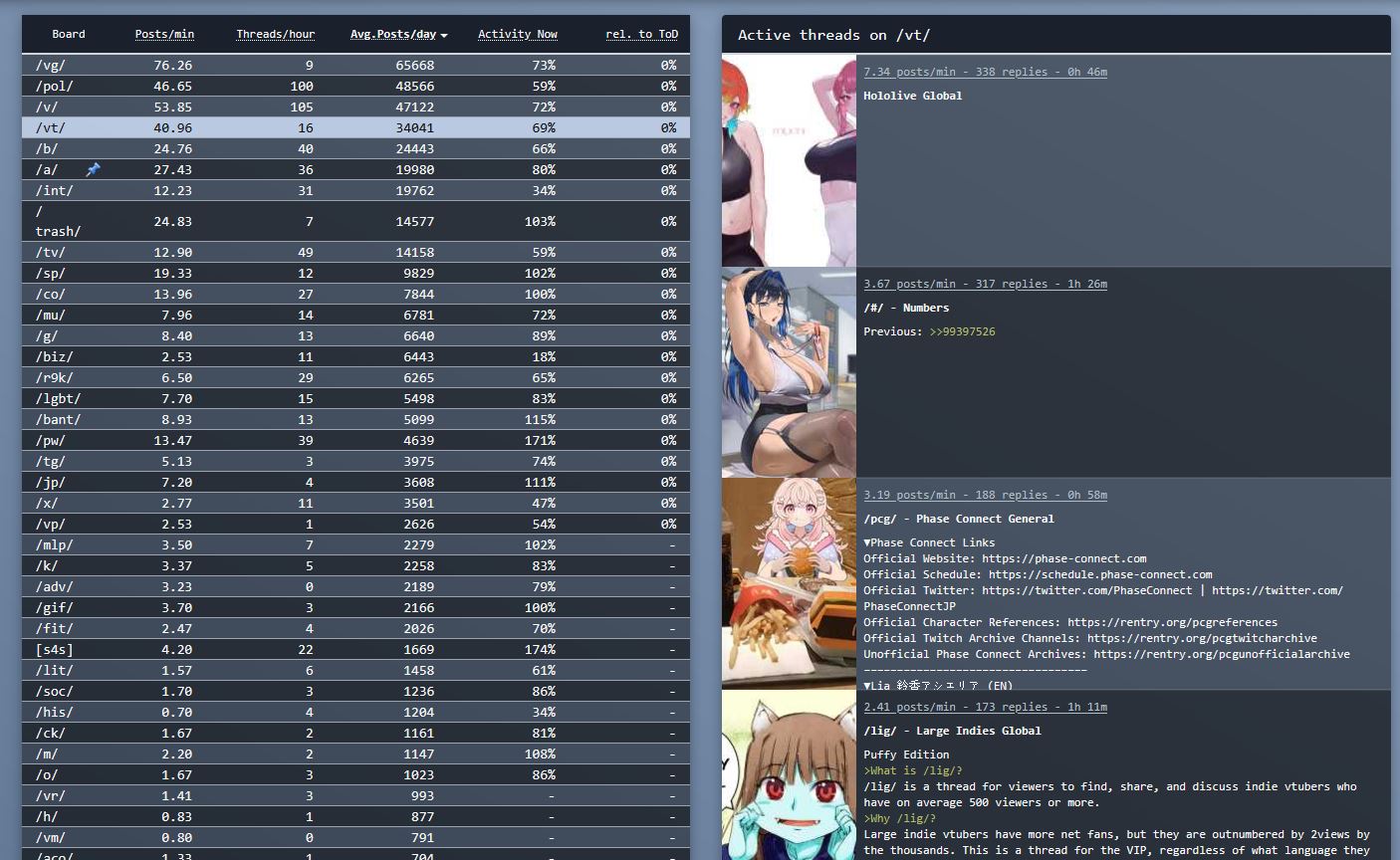Select the /biz/ board row

(355, 356)
